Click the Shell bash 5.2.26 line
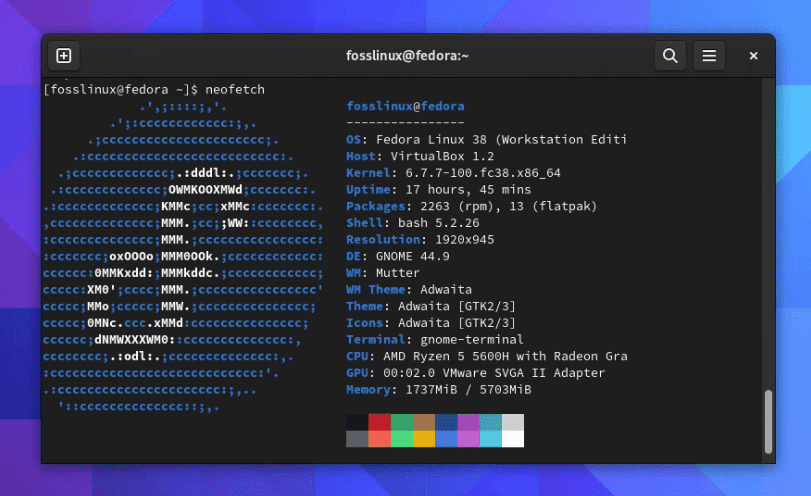 413,223
